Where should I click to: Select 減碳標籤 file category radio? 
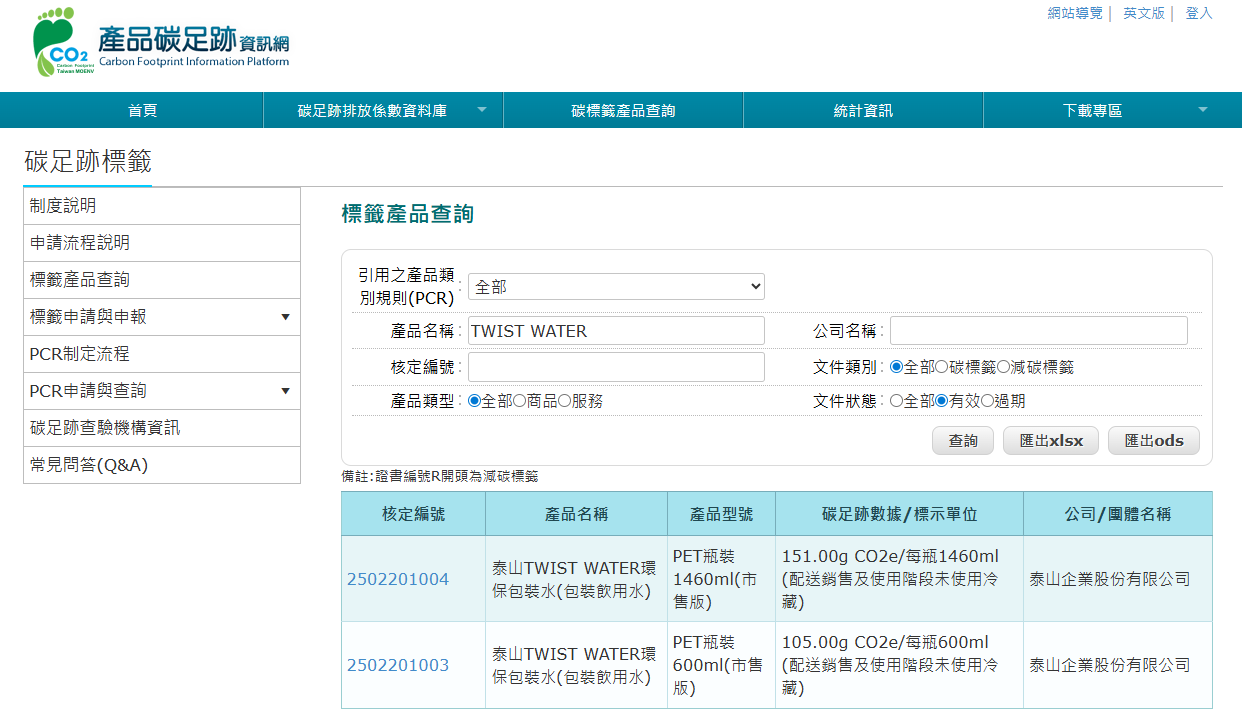tap(1003, 368)
